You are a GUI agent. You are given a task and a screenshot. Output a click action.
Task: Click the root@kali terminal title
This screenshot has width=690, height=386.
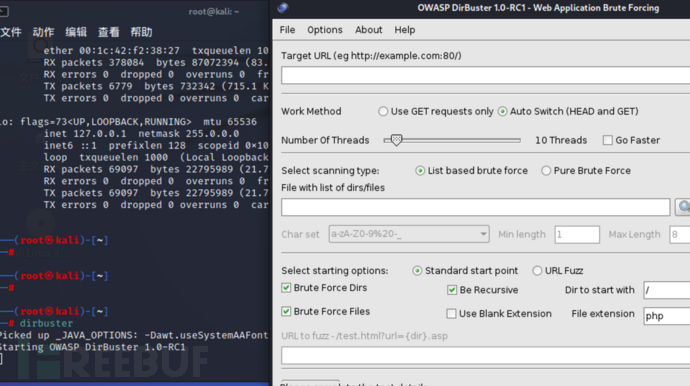[213, 12]
